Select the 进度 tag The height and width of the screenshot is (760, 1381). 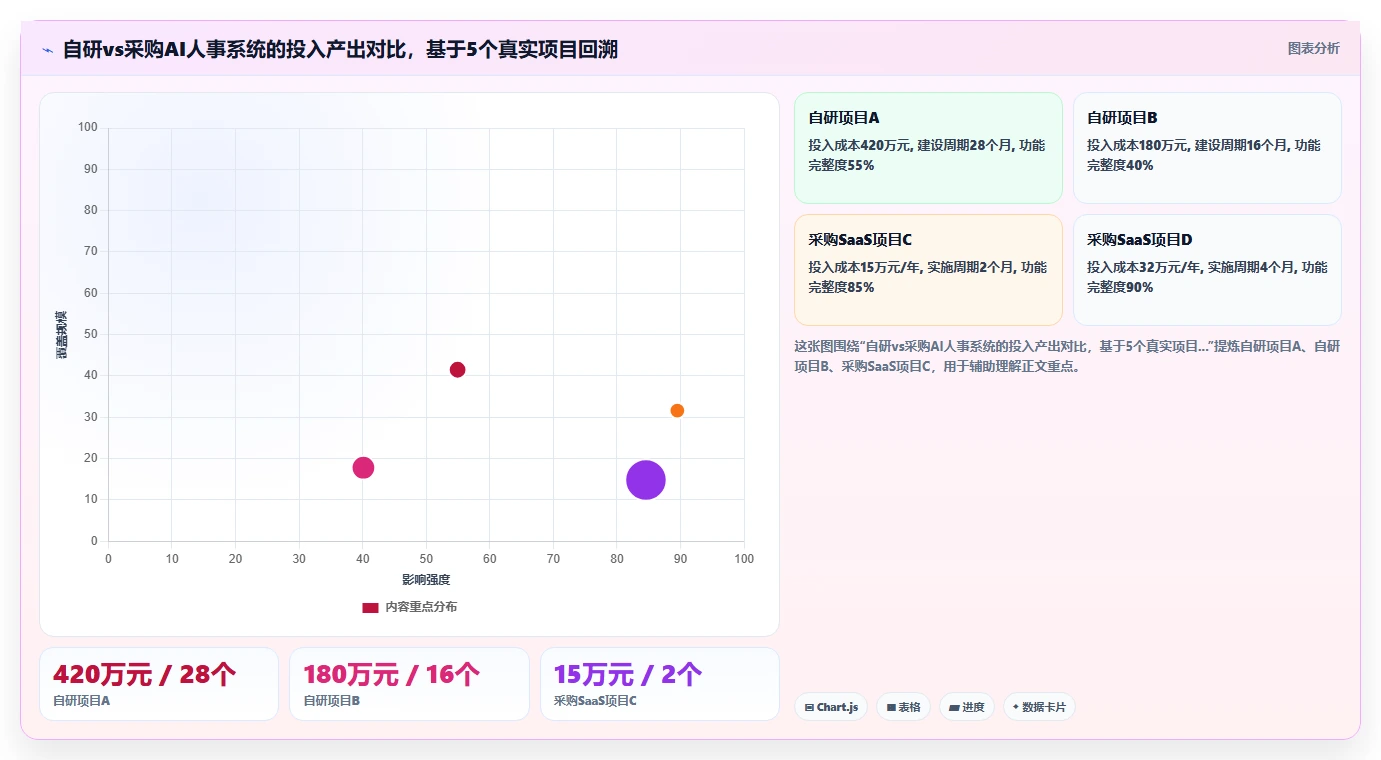(967, 707)
